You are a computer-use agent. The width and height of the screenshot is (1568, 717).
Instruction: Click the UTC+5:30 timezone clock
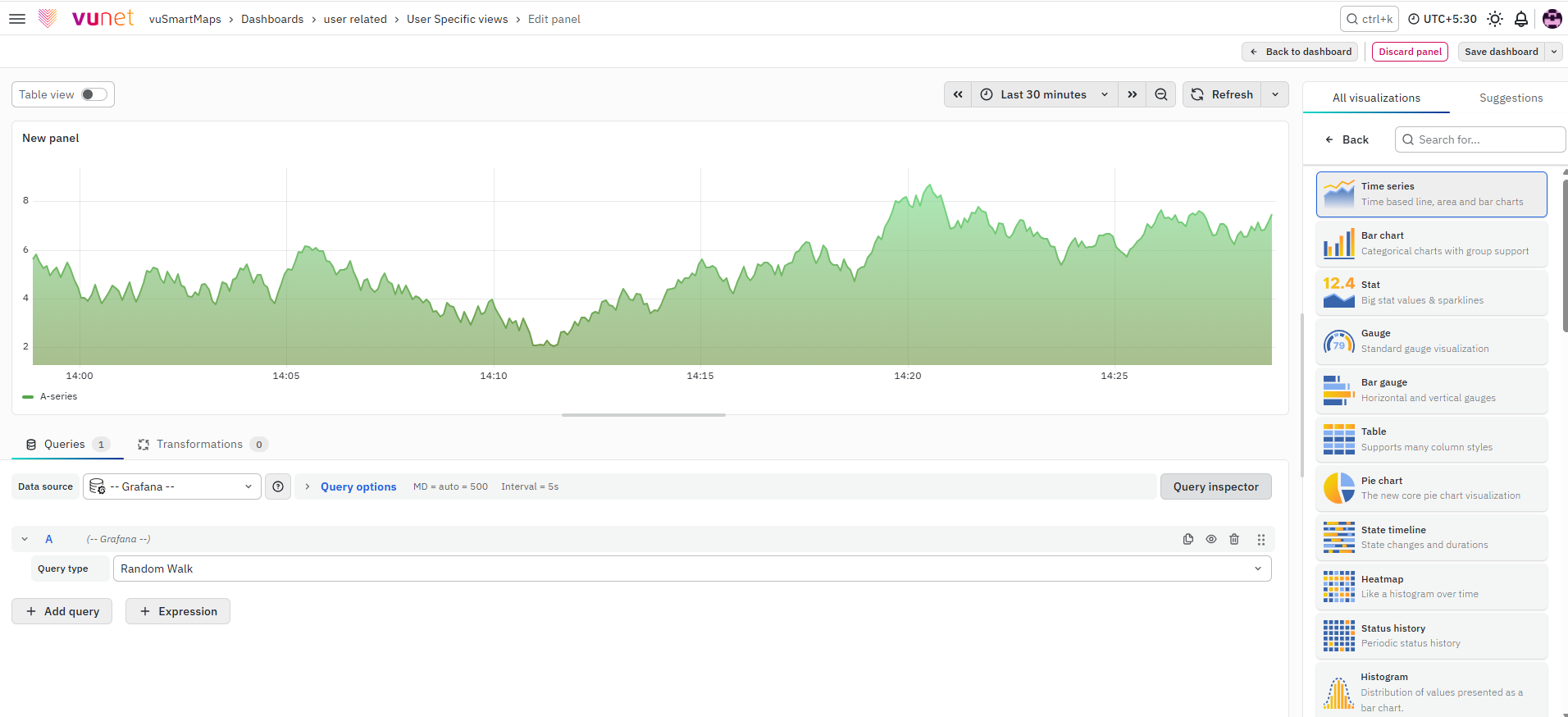tap(1442, 19)
